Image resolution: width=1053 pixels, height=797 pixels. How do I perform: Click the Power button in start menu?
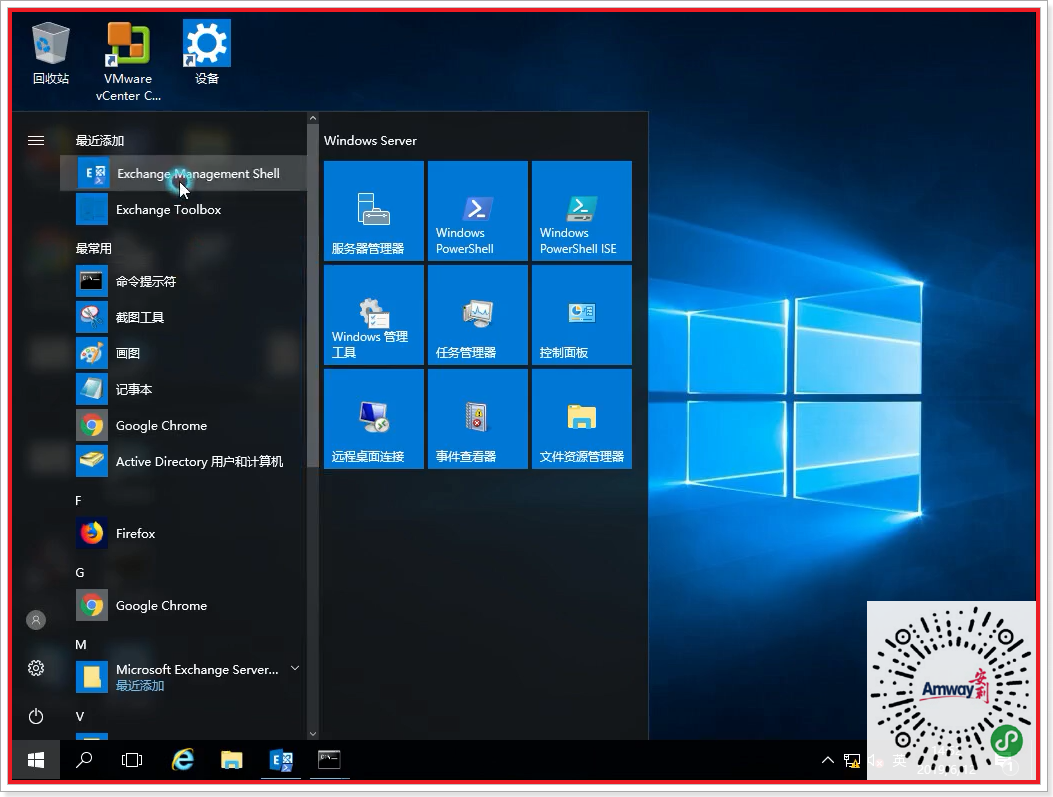[36, 716]
